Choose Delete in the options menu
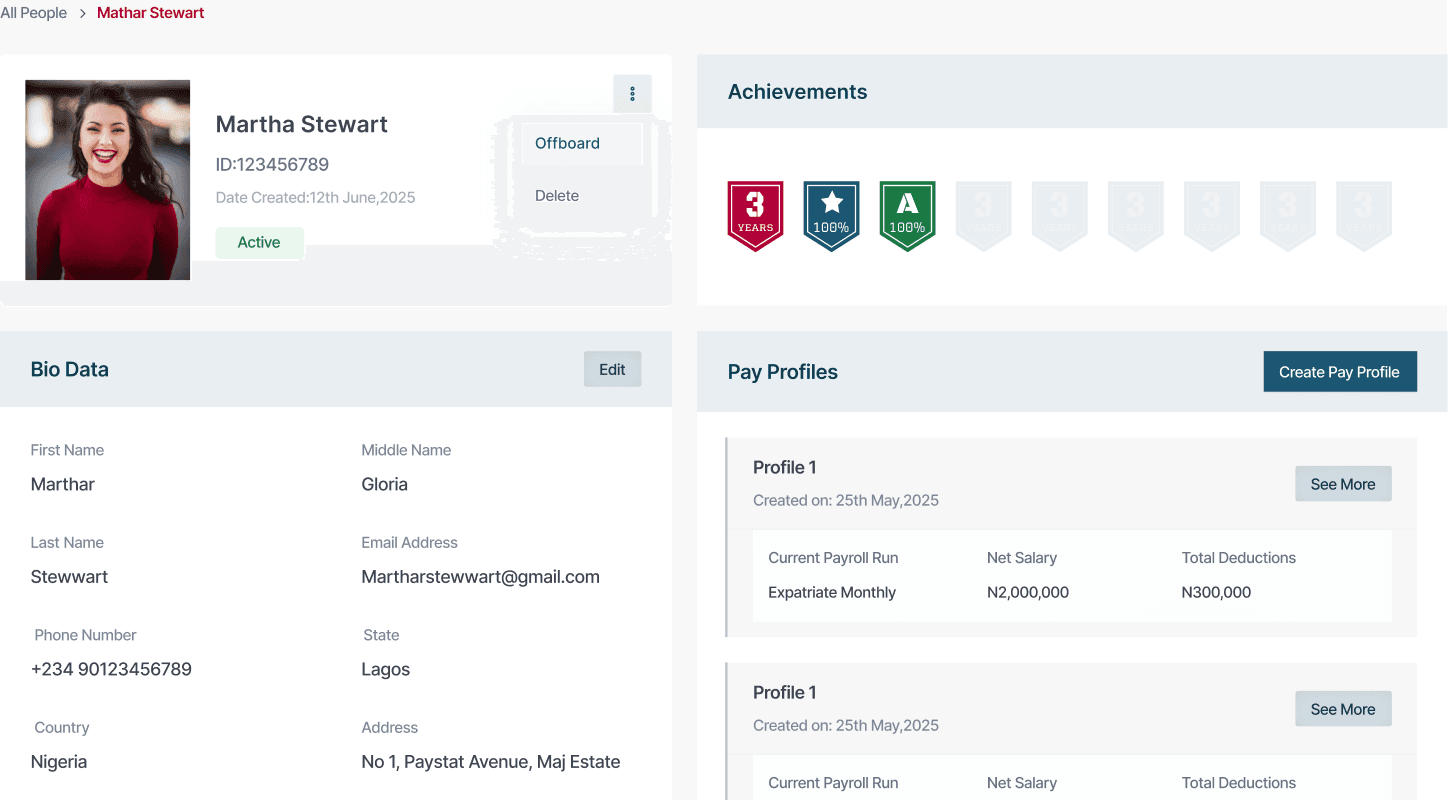Image resolution: width=1448 pixels, height=800 pixels. [x=557, y=196]
